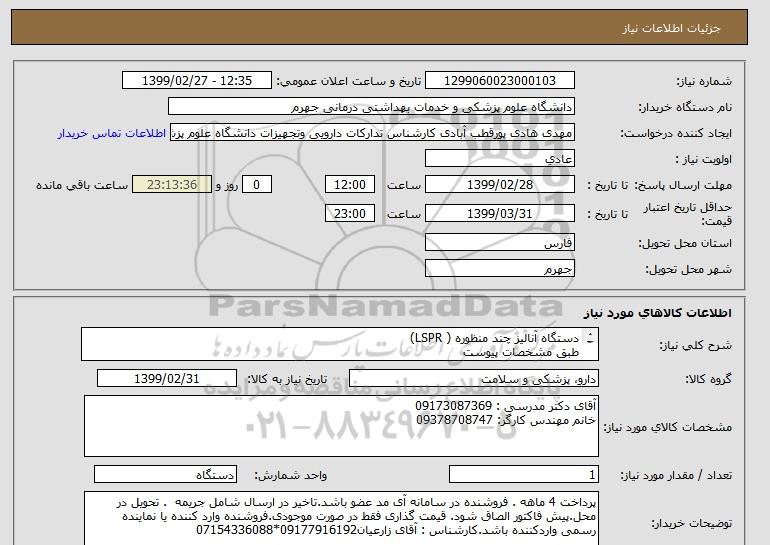Click the شماره نیاز label
The image size is (770, 545).
(704, 82)
